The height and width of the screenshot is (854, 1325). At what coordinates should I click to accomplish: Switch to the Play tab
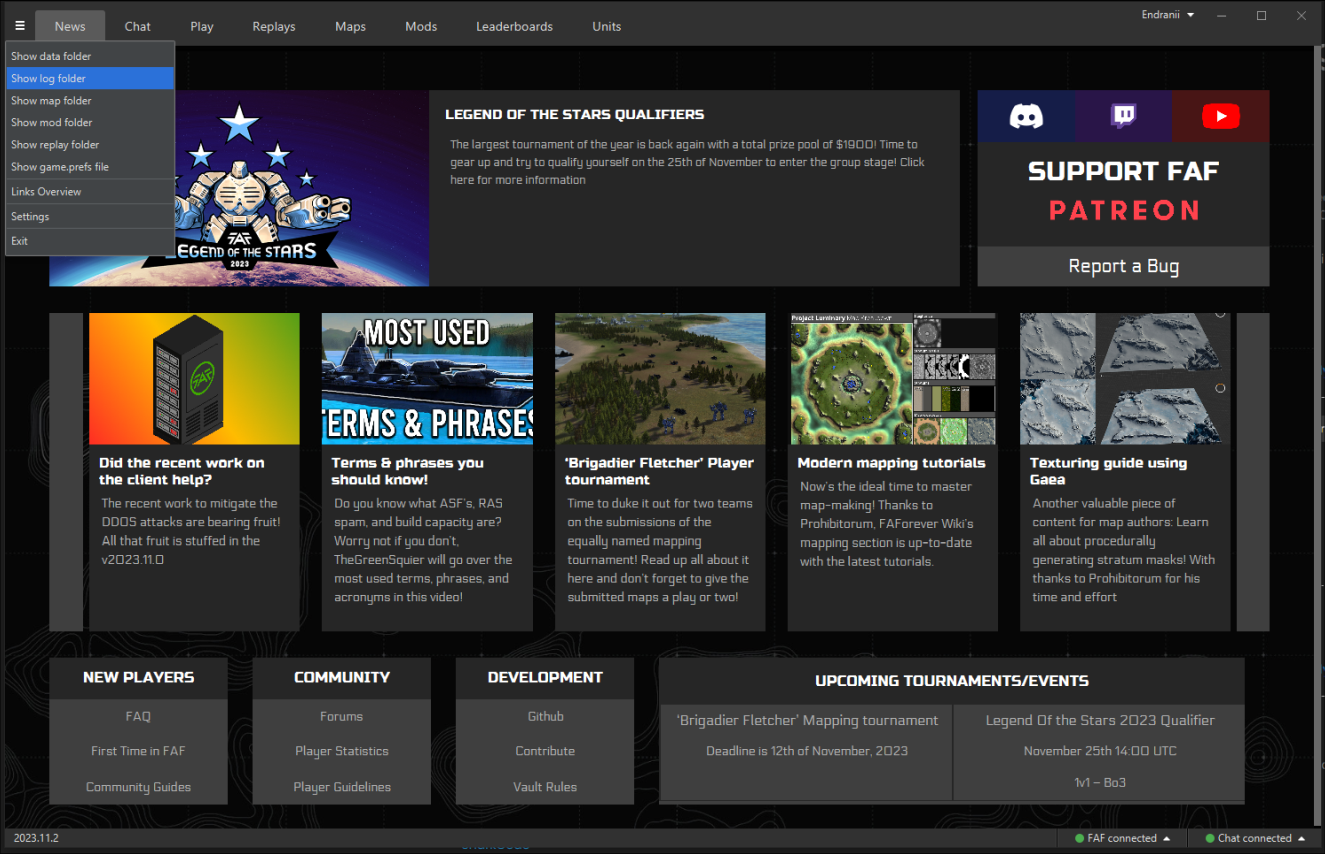(202, 27)
